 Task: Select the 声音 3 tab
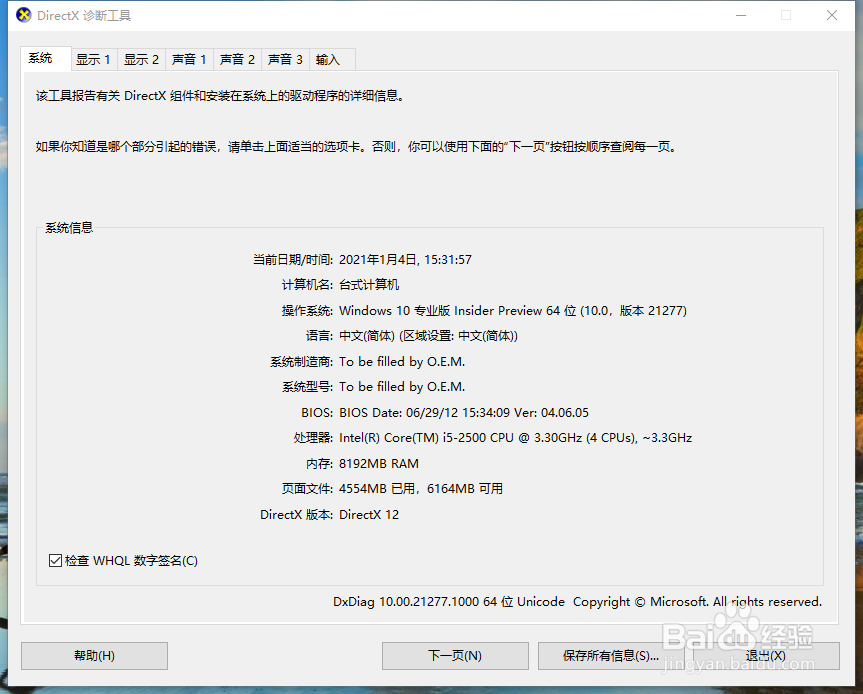284,59
